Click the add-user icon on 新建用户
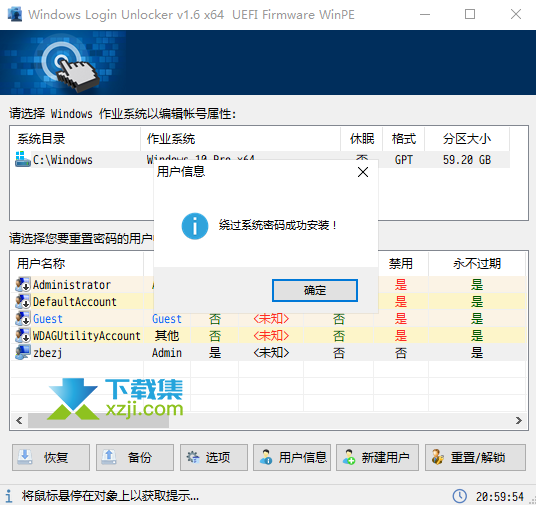Viewport: 536px width, 505px height. tap(349, 457)
